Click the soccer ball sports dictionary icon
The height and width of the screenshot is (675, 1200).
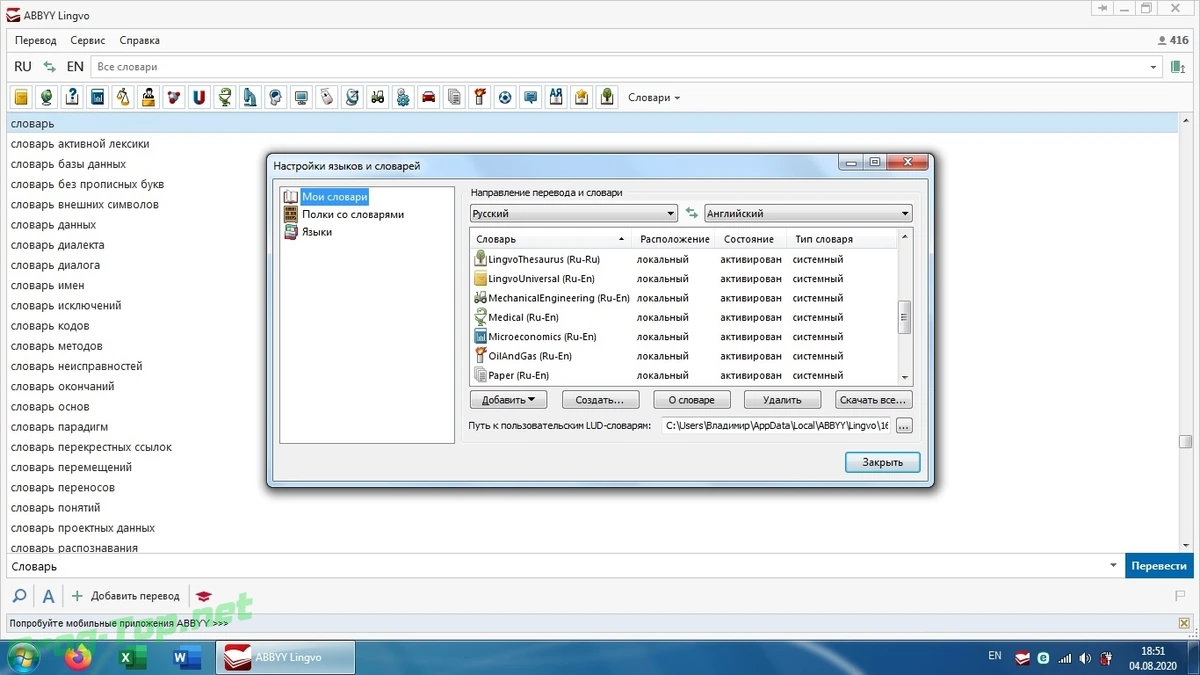point(505,97)
